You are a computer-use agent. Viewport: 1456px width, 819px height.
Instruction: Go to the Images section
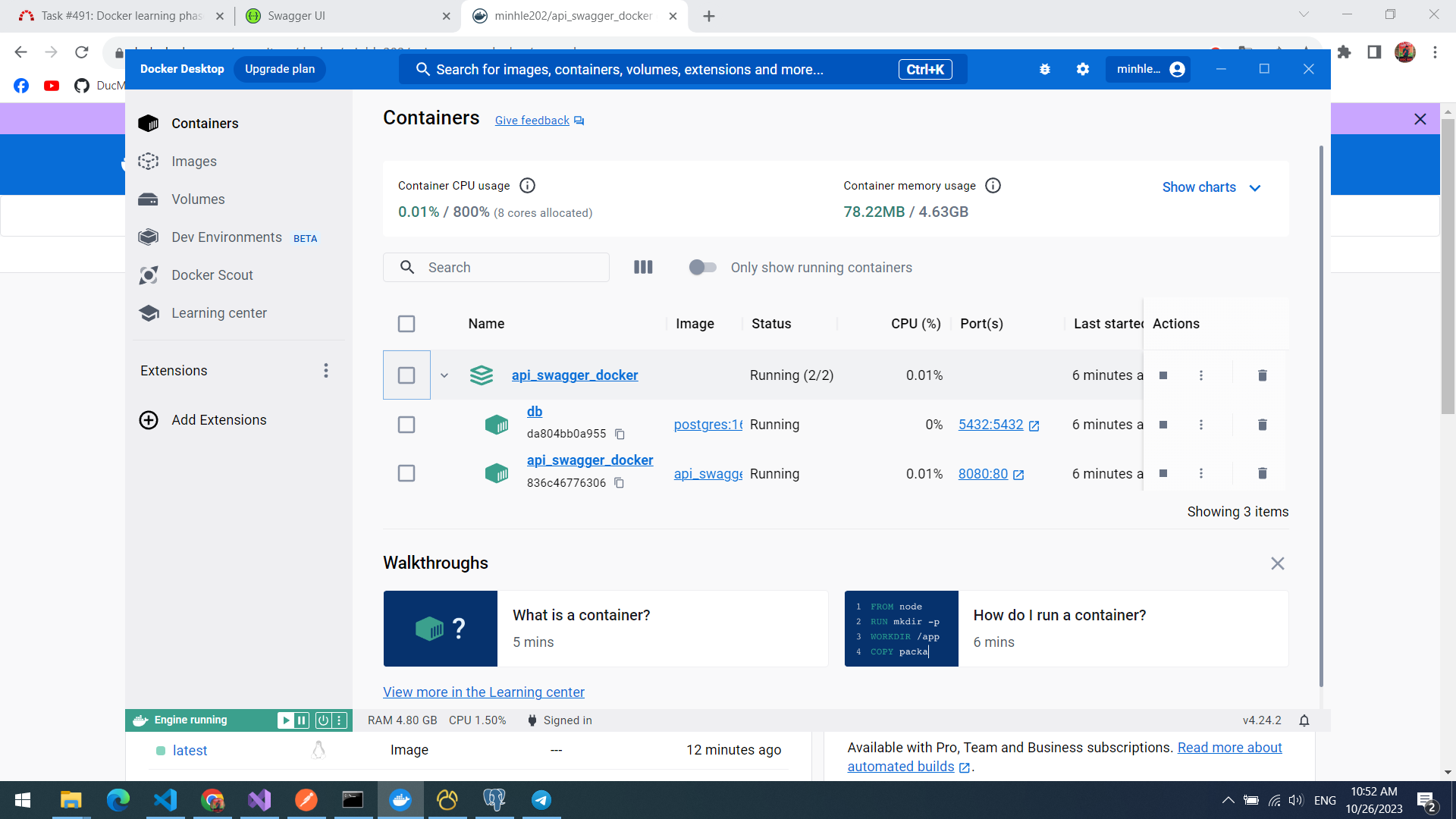[x=193, y=162]
